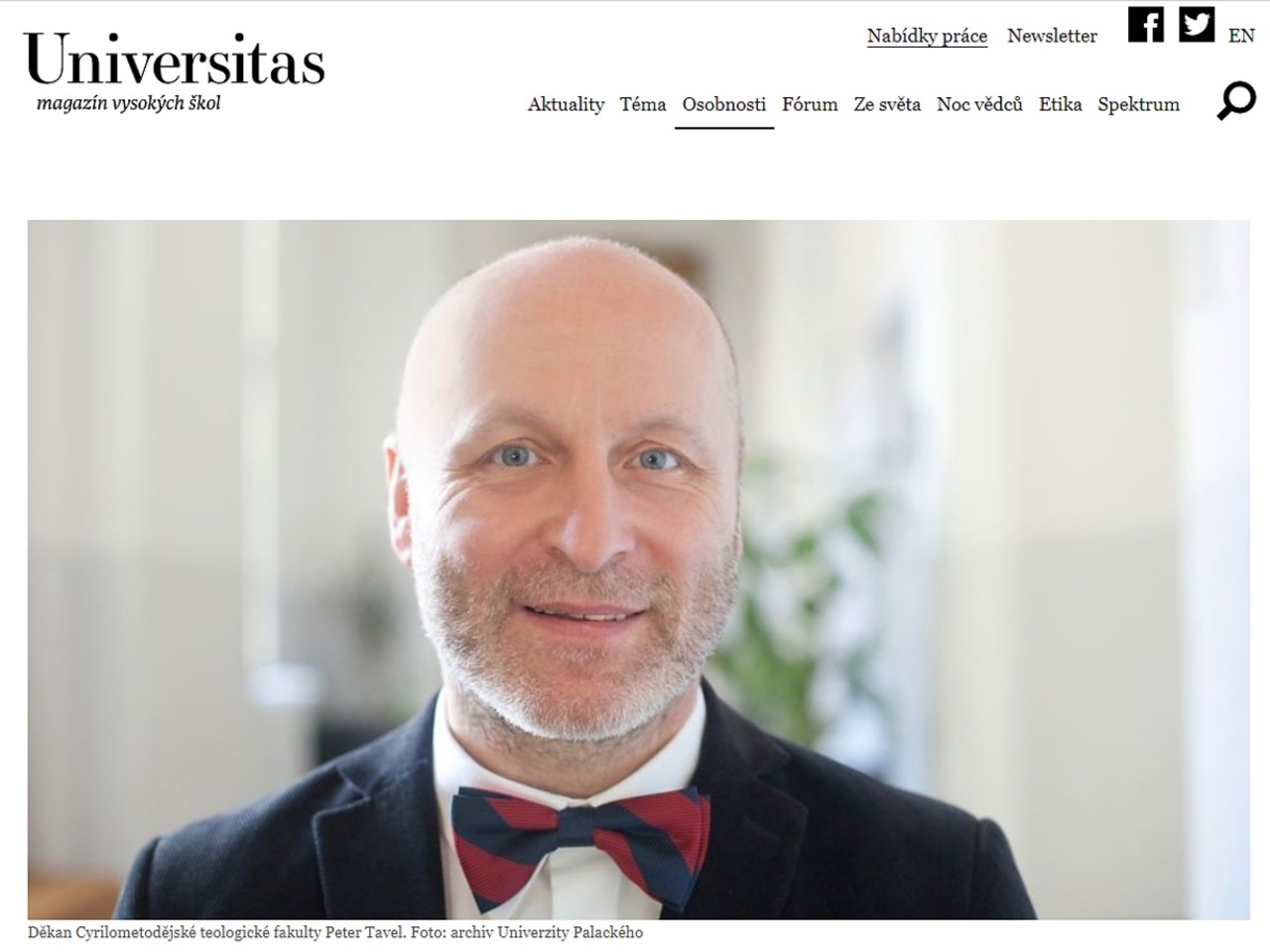Open the Facebook page icon
The height and width of the screenshot is (952, 1270).
pos(1146,24)
